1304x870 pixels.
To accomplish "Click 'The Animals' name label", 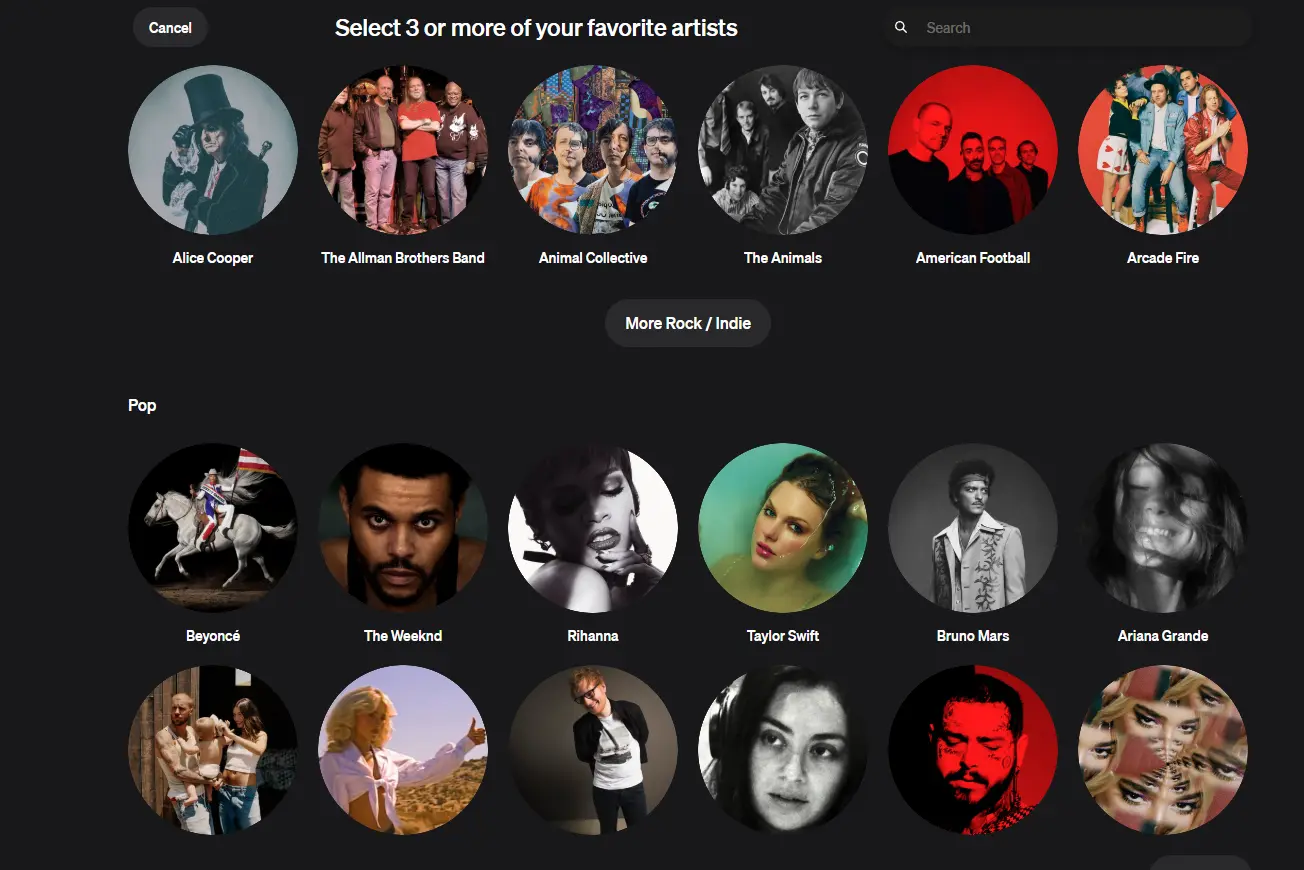I will (783, 258).
